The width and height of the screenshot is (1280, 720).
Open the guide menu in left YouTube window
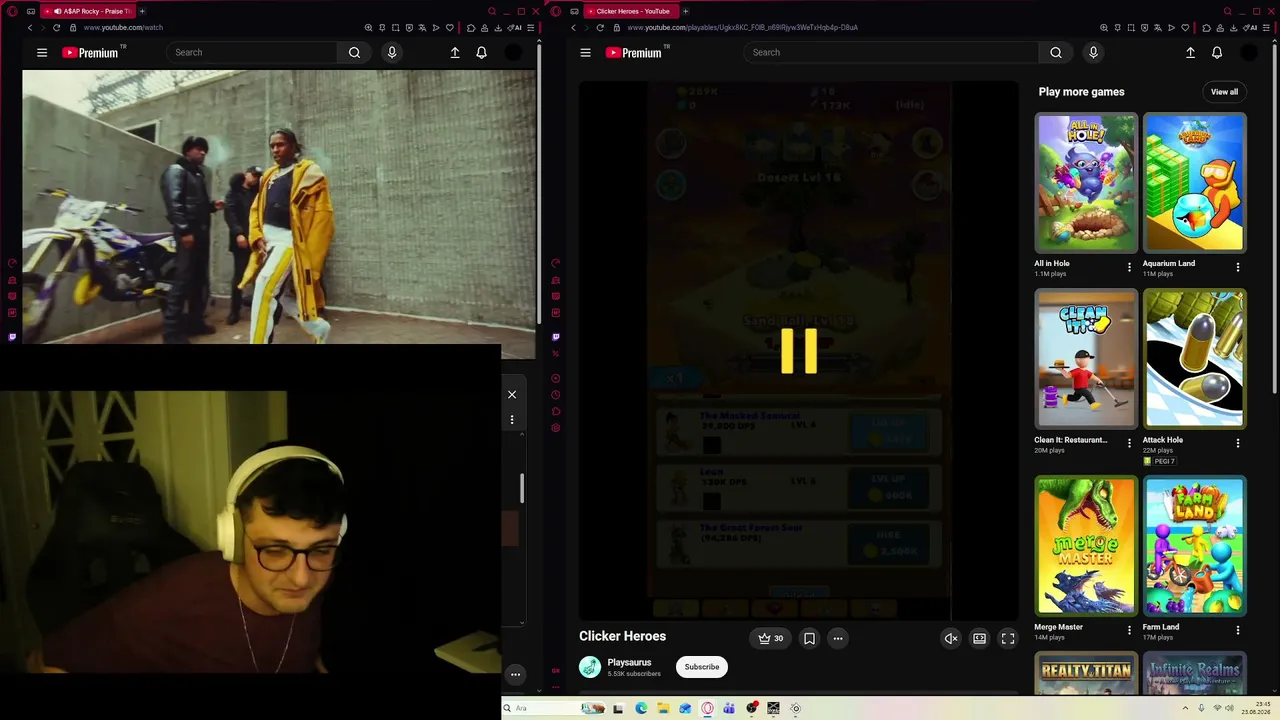click(x=42, y=53)
